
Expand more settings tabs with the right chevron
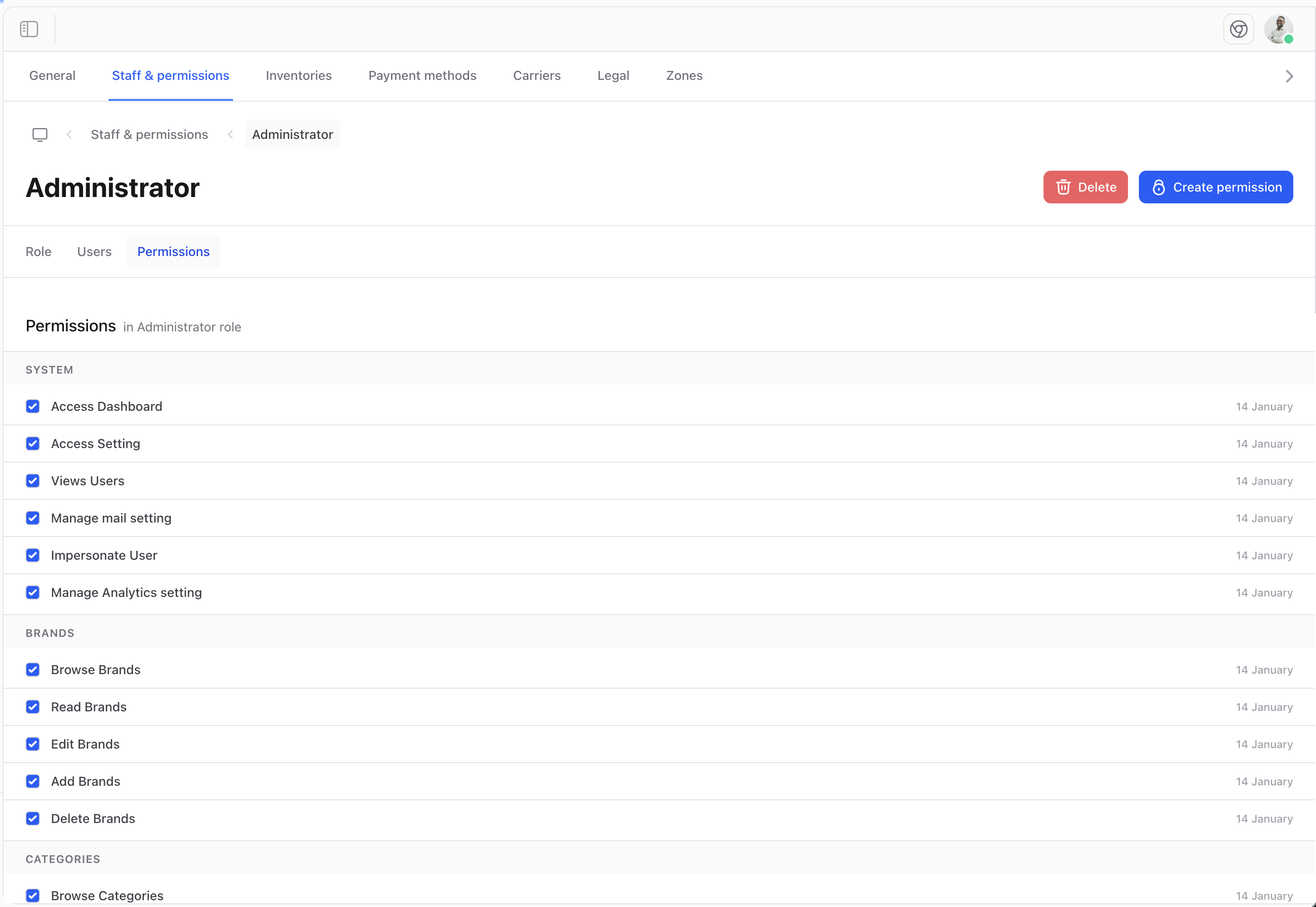1289,75
